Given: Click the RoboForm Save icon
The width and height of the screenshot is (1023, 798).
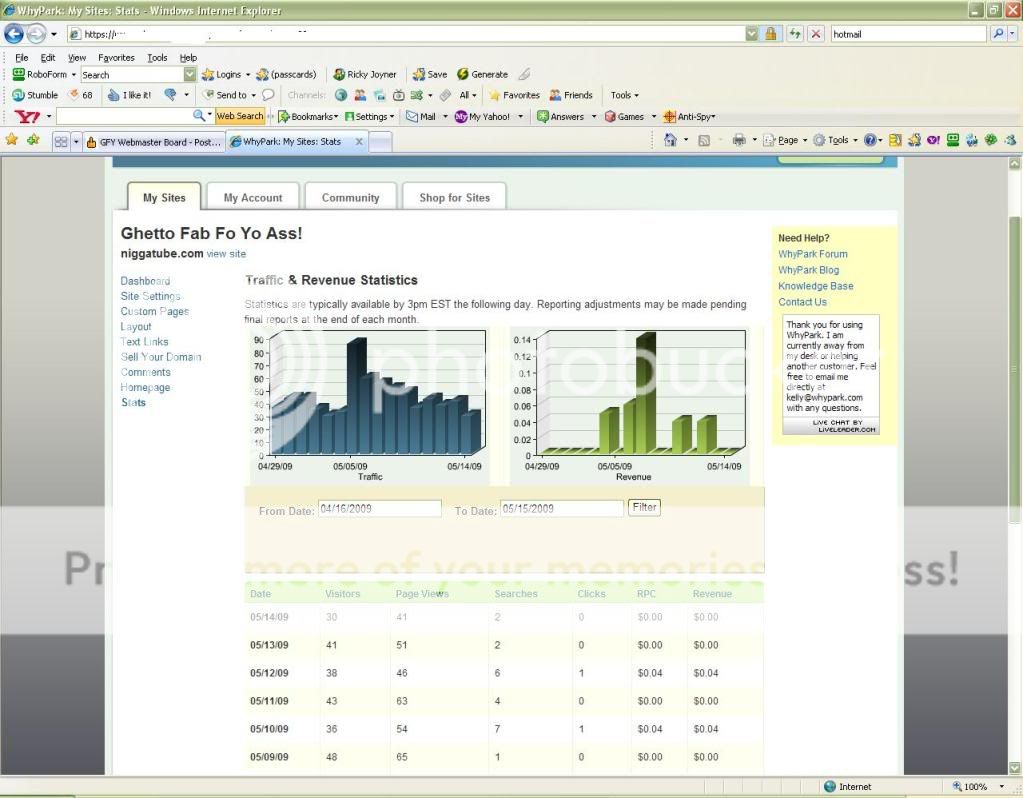Looking at the screenshot, I should click(x=431, y=75).
